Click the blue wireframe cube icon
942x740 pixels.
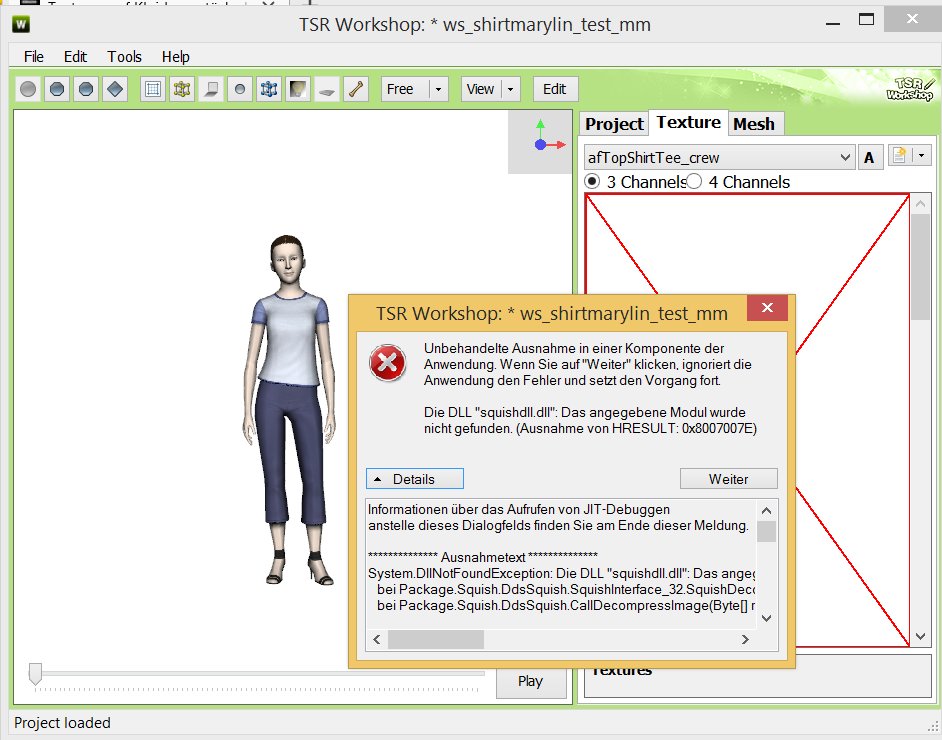pyautogui.click(x=268, y=89)
